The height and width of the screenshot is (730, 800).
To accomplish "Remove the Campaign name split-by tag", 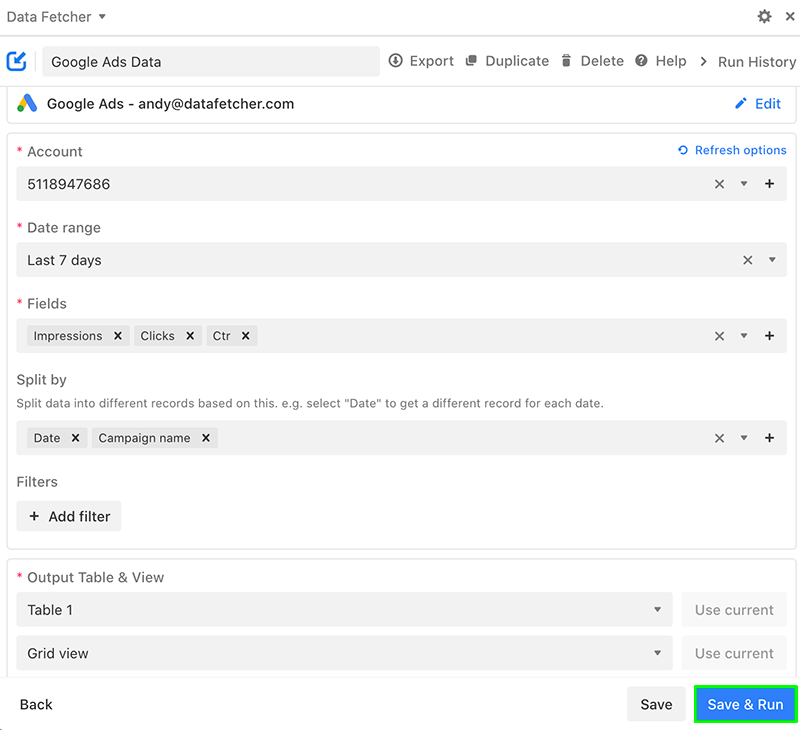I will 206,438.
